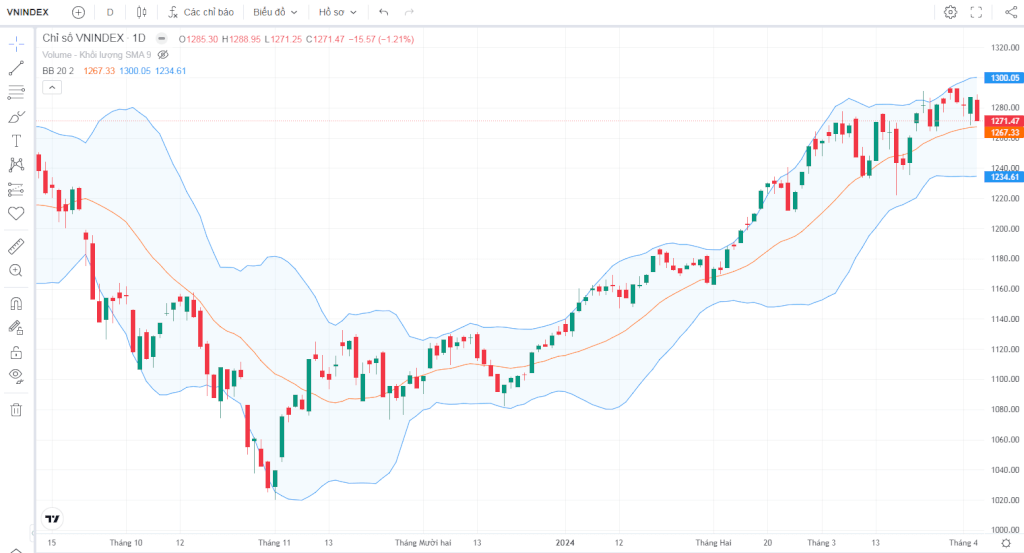Click the 1320.00 price scale label

1005,48
